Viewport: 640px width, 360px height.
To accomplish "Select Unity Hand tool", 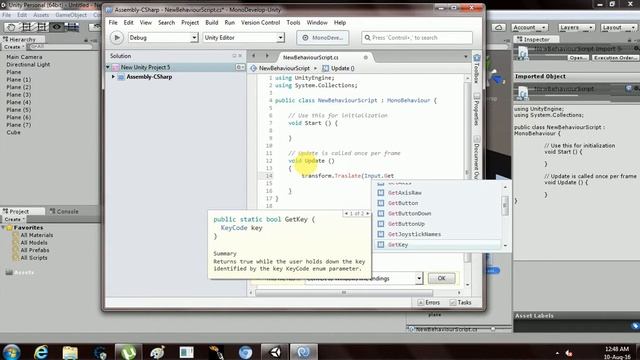I will (x=11, y=27).
